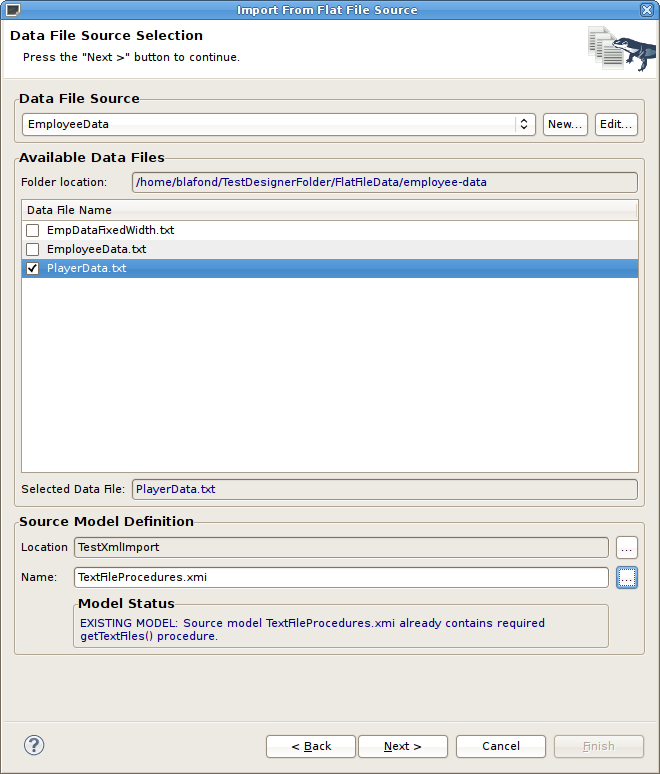
Task: Open the help icon at bottom left
Action: click(x=34, y=745)
